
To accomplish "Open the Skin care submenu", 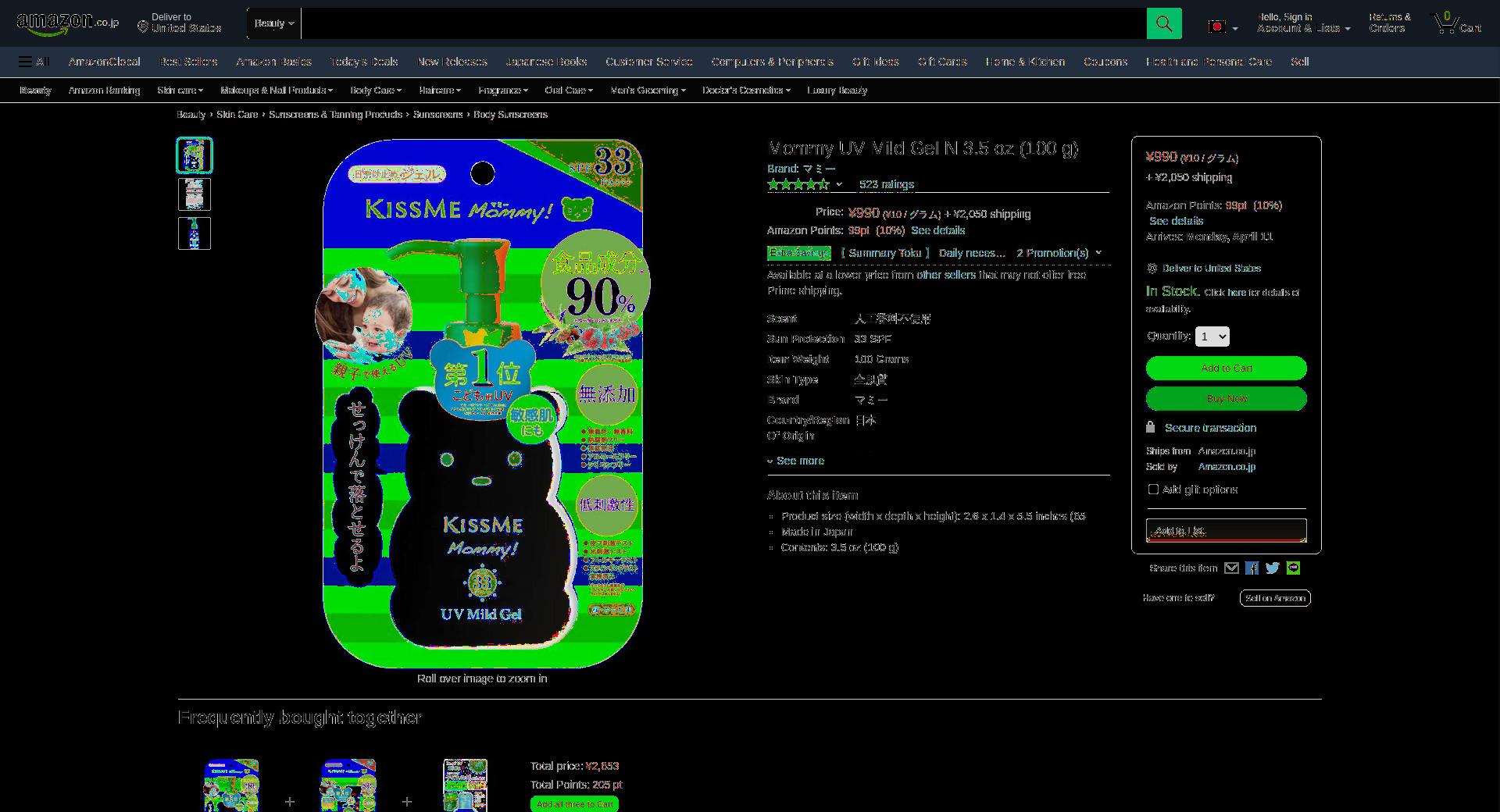I will pos(180,91).
